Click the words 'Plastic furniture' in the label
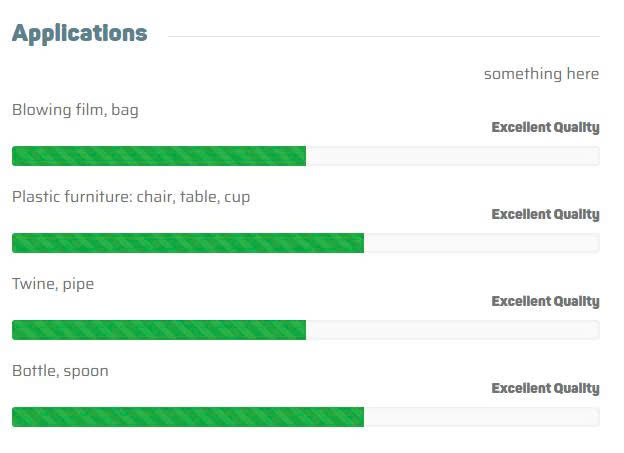 [x=69, y=197]
